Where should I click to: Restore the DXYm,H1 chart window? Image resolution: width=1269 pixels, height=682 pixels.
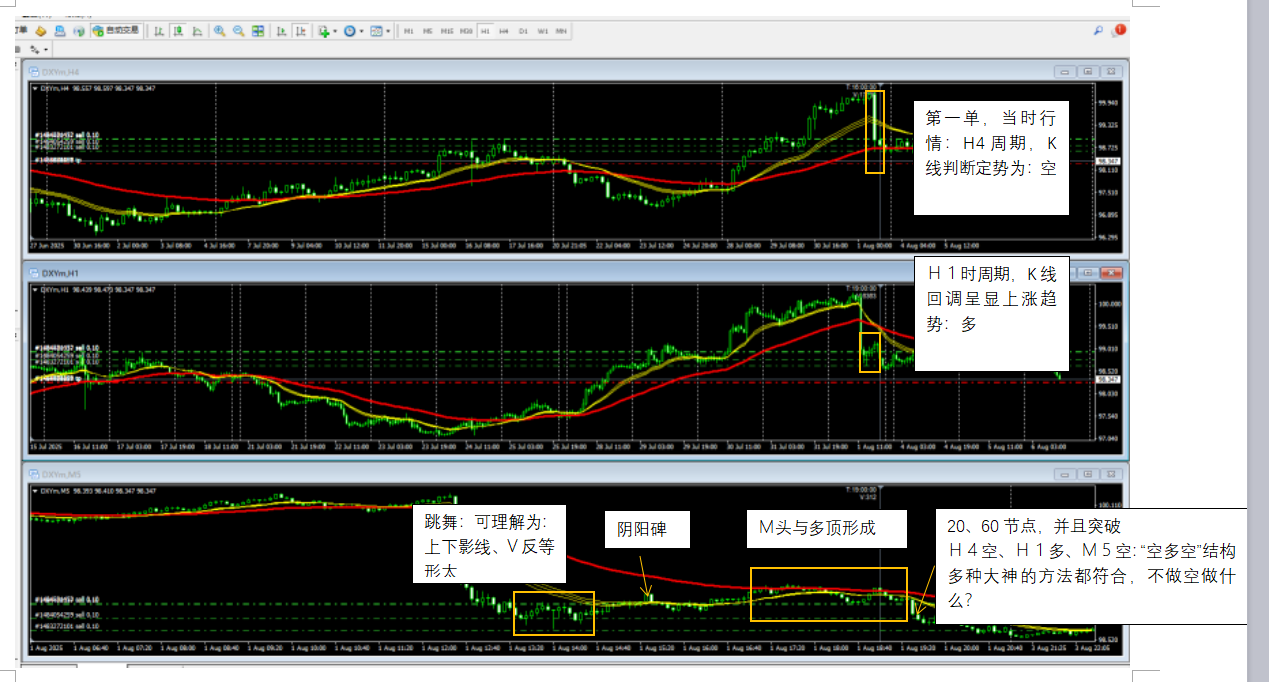point(1088,272)
